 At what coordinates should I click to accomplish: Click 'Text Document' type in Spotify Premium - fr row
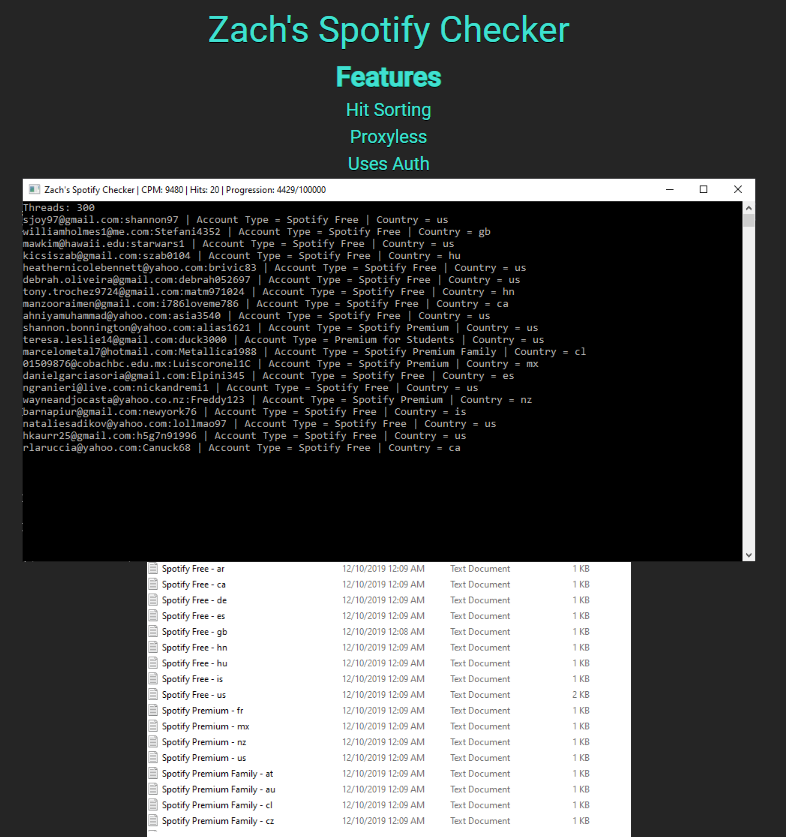coord(480,710)
